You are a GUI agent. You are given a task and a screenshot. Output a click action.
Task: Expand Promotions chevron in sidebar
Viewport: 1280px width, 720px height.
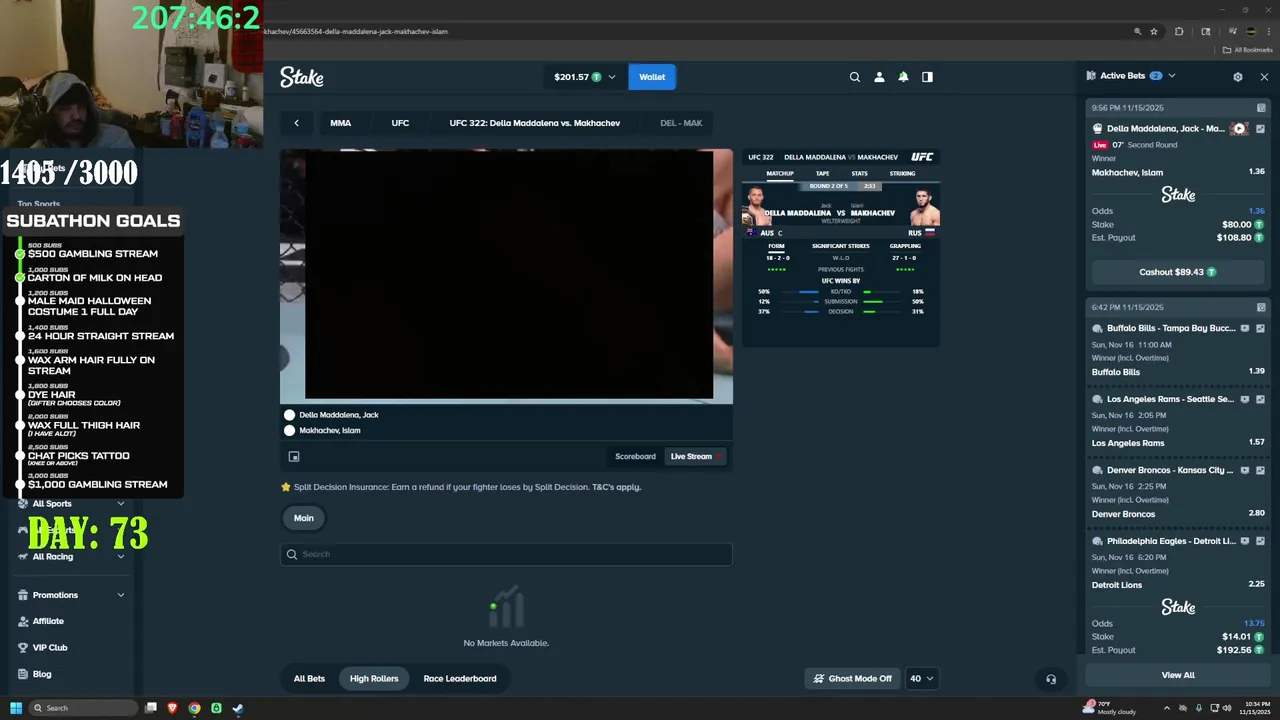pos(121,595)
